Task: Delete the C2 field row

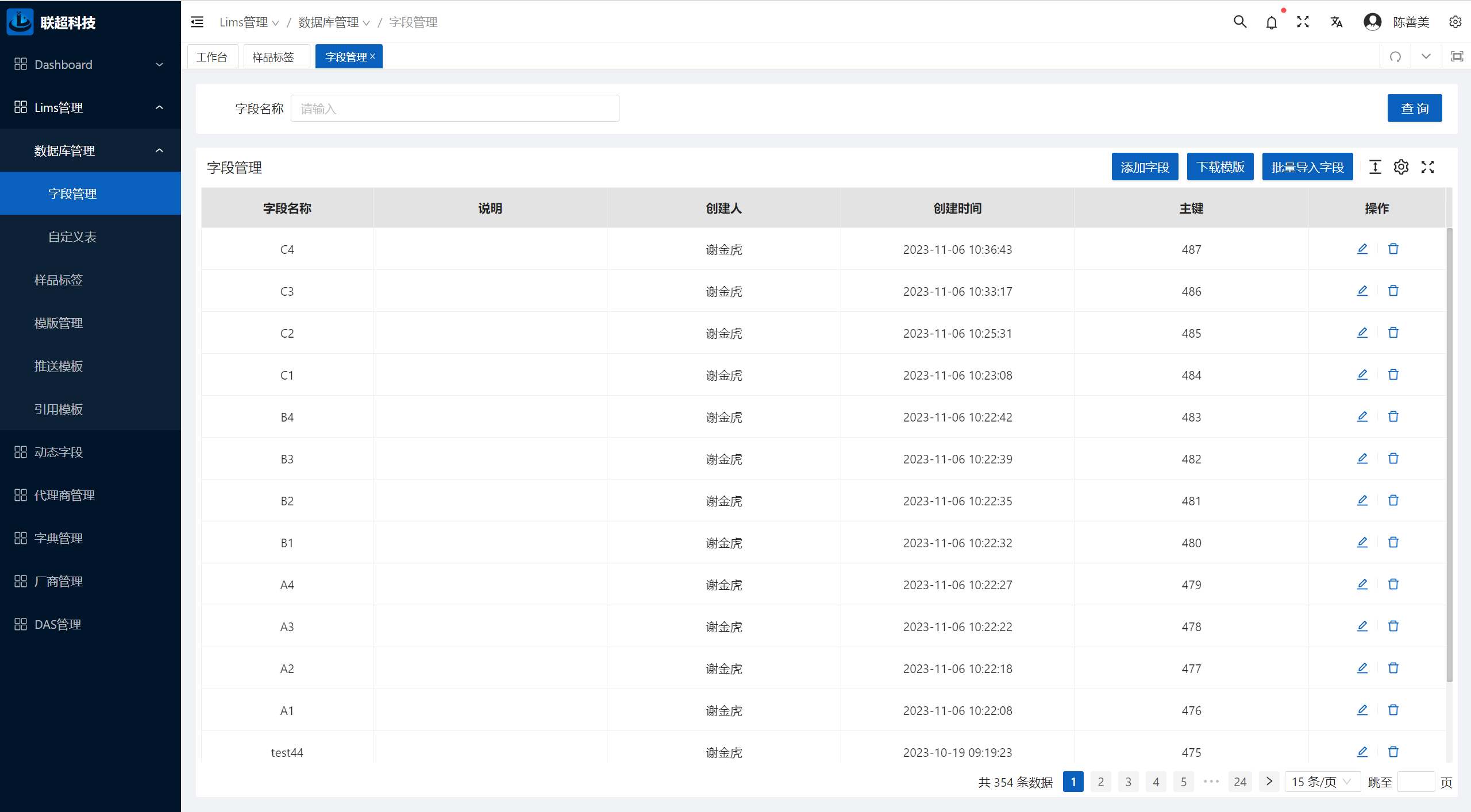Action: tap(1393, 332)
